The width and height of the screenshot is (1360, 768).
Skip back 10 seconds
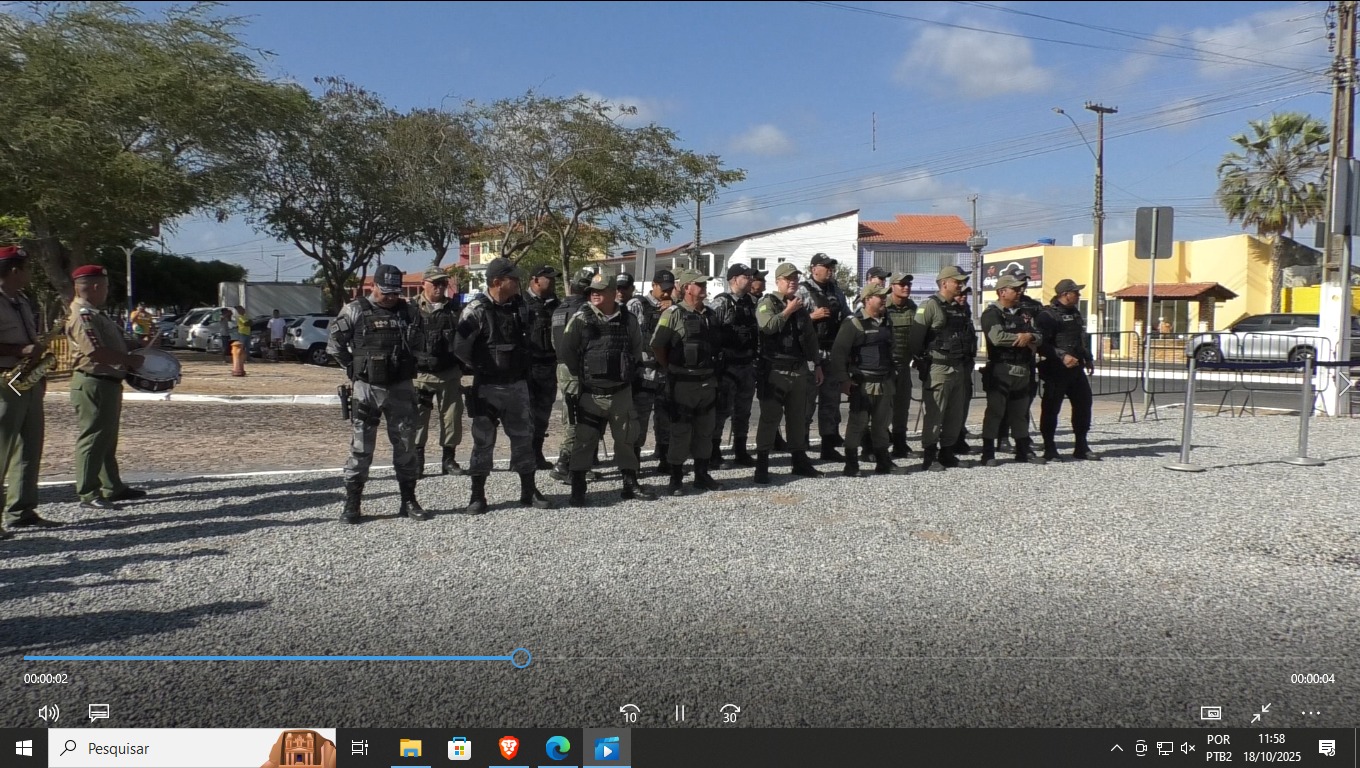click(x=629, y=713)
